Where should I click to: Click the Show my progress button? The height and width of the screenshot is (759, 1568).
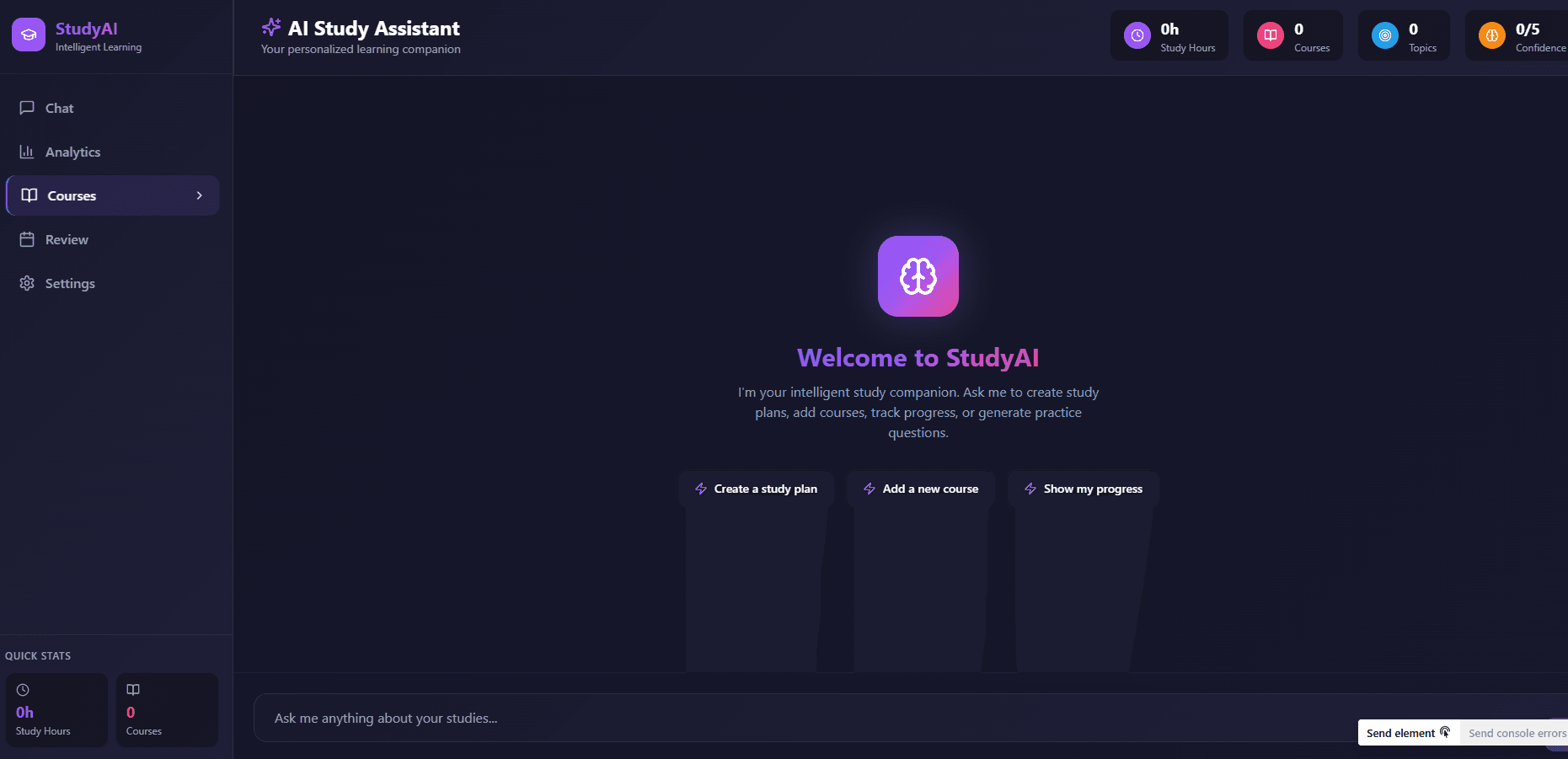click(1083, 489)
